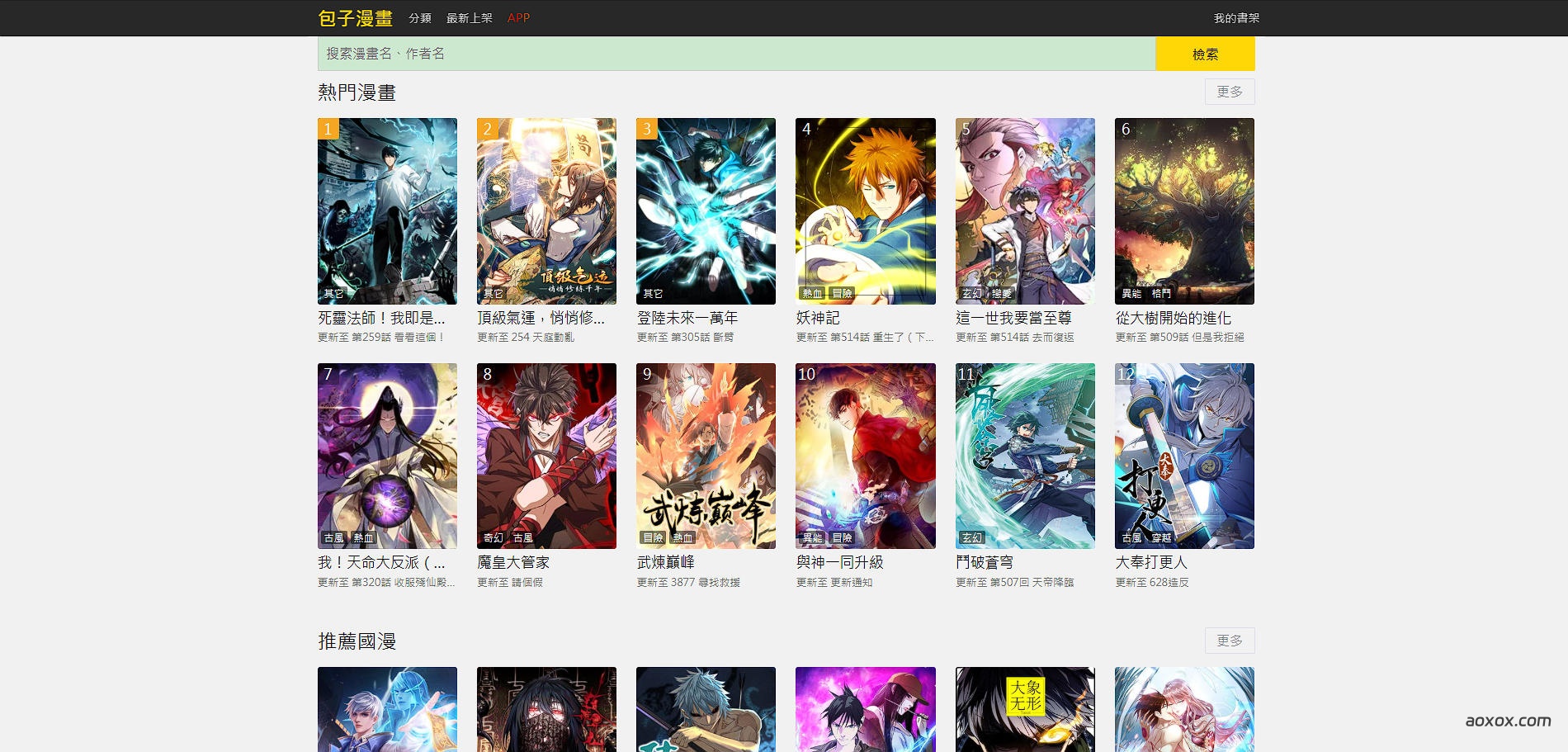Open the 武煉巔峰 cover image
The height and width of the screenshot is (752, 1568).
[706, 456]
